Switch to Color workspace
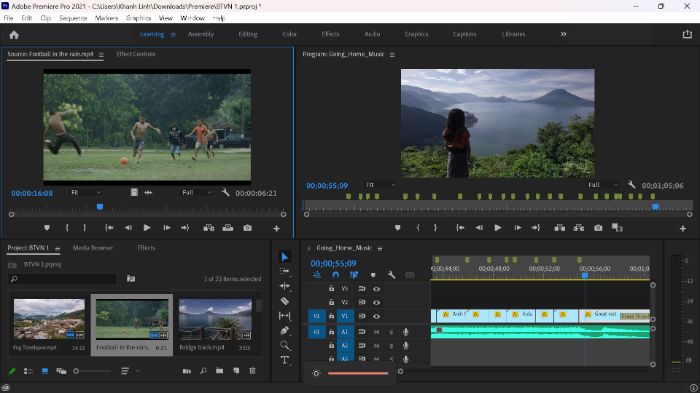The image size is (700, 393). (x=289, y=34)
